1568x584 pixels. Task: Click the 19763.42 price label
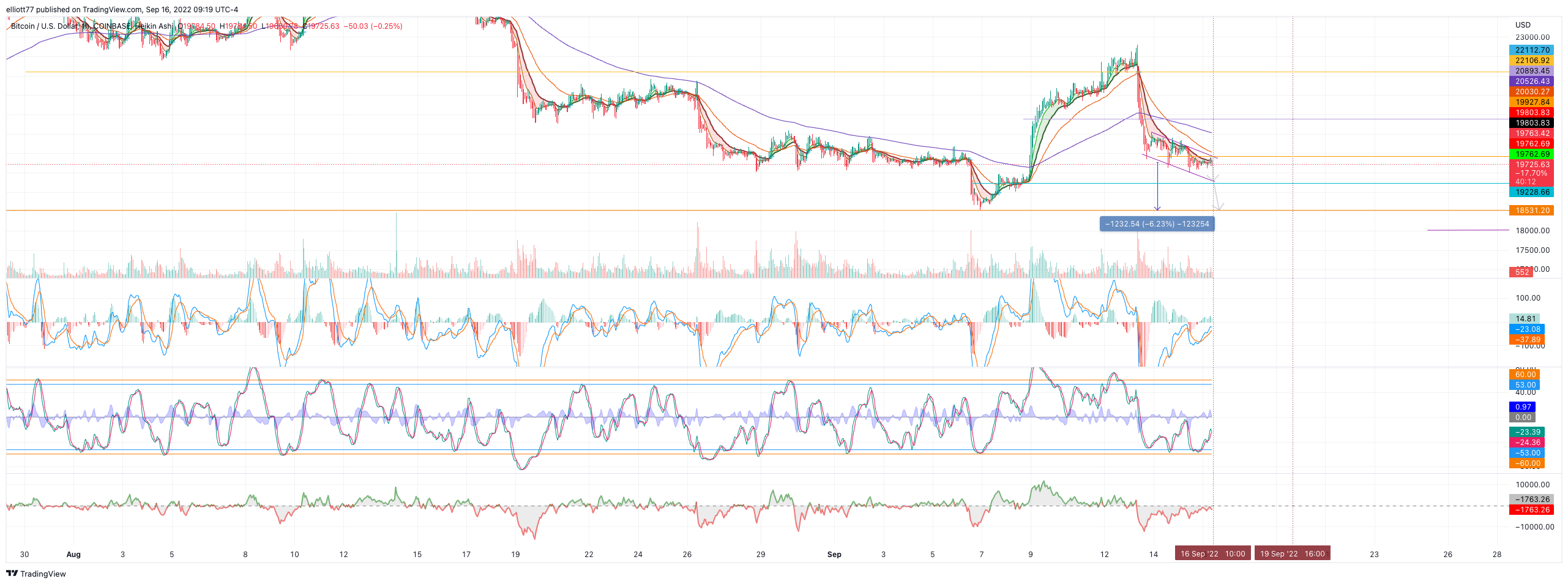click(1531, 133)
